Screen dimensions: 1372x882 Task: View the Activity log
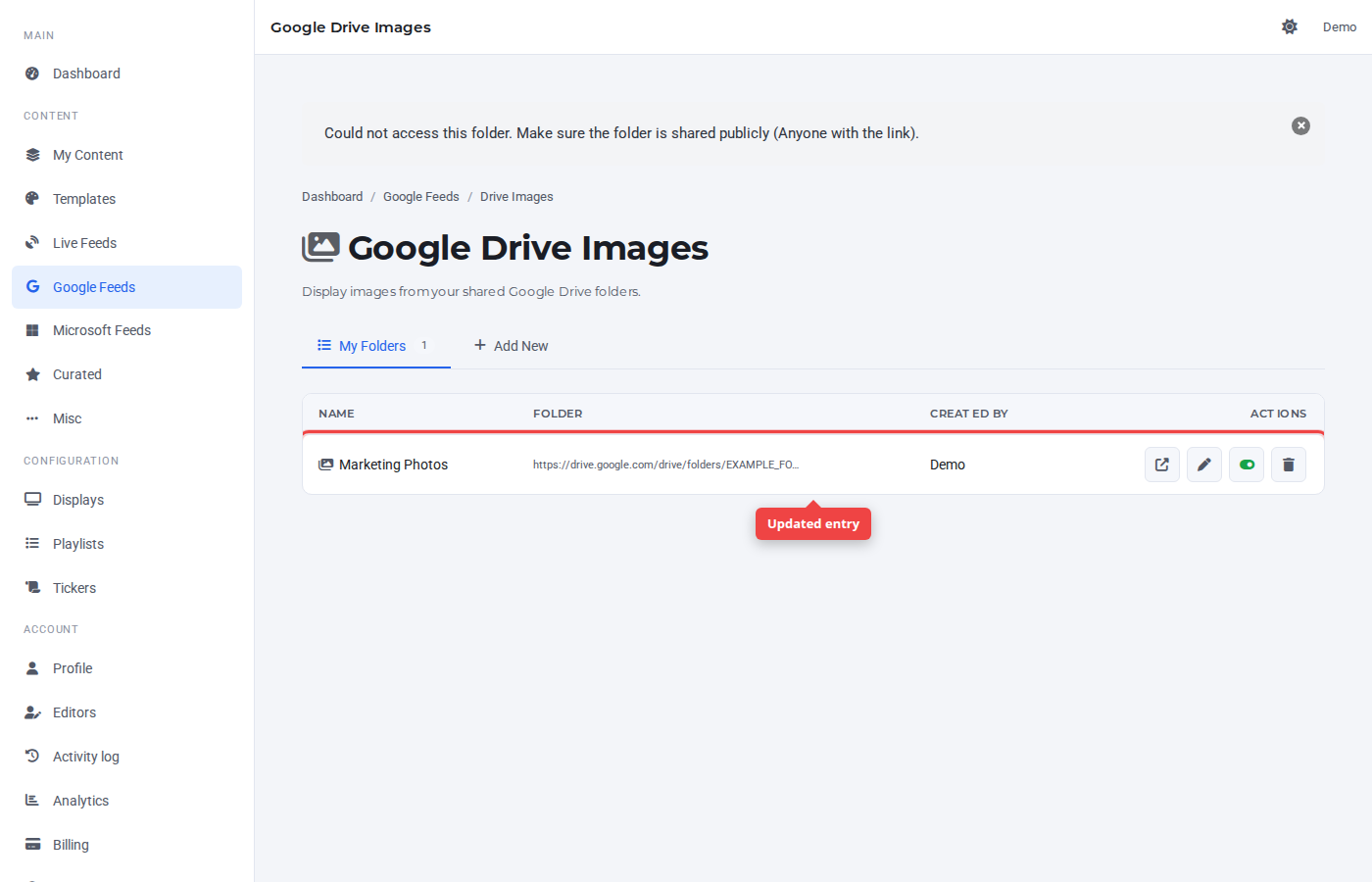pos(126,757)
